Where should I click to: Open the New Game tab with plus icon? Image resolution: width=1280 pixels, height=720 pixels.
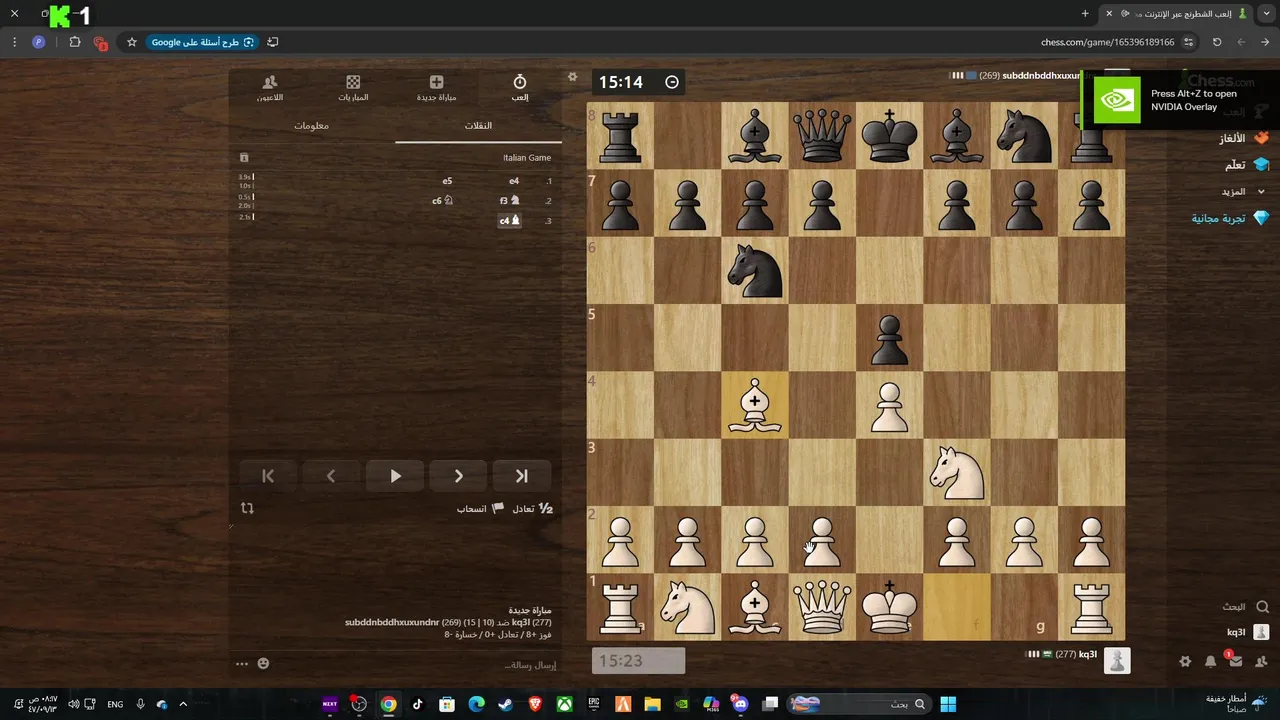click(436, 87)
